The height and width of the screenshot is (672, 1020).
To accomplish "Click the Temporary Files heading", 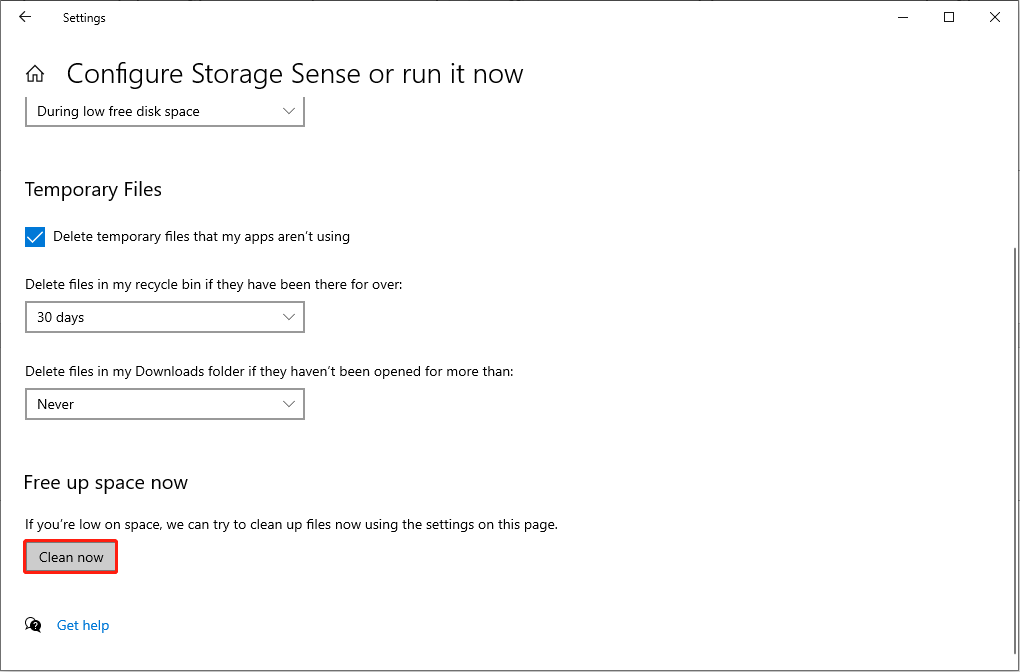I will [x=93, y=189].
